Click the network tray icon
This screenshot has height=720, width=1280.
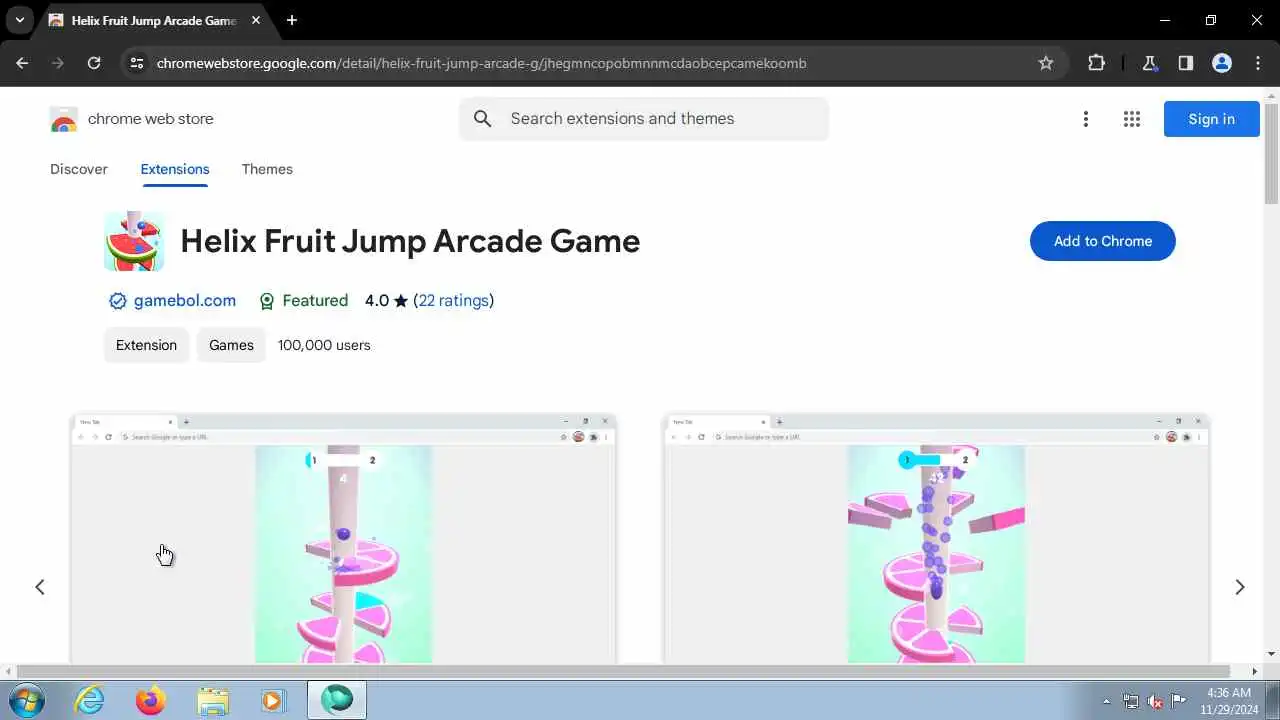click(x=1131, y=701)
